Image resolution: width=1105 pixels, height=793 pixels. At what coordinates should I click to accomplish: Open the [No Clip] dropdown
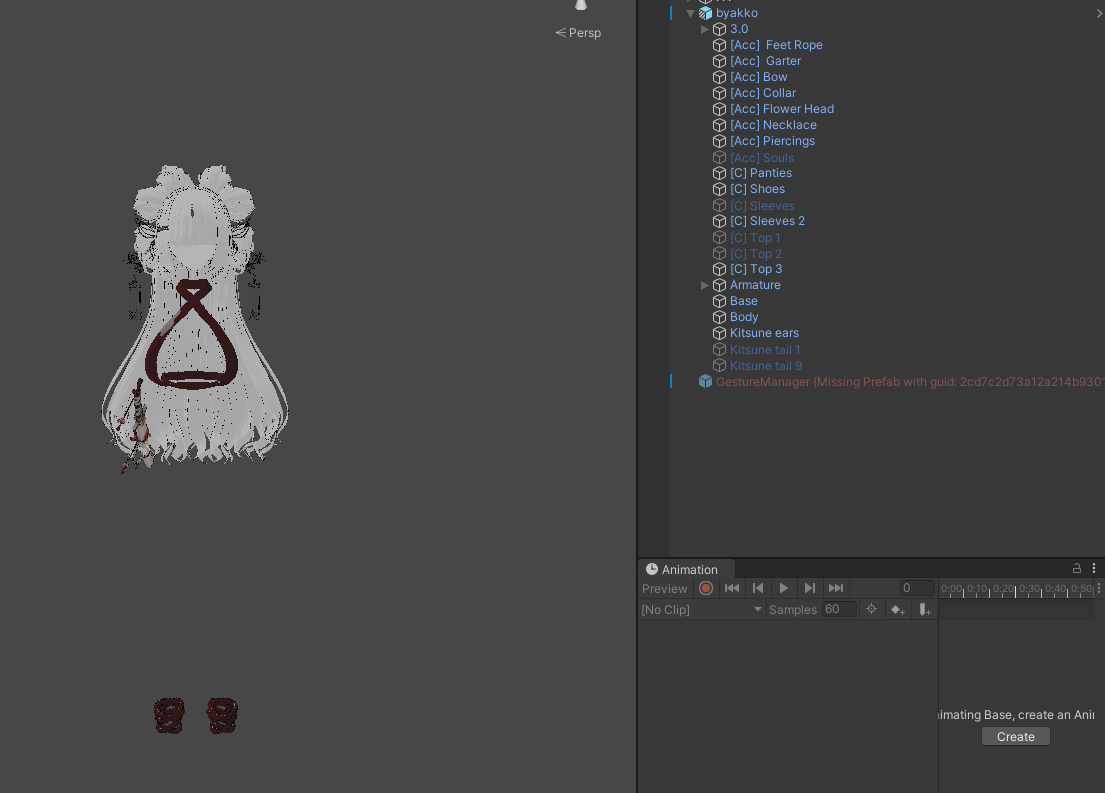(x=702, y=610)
